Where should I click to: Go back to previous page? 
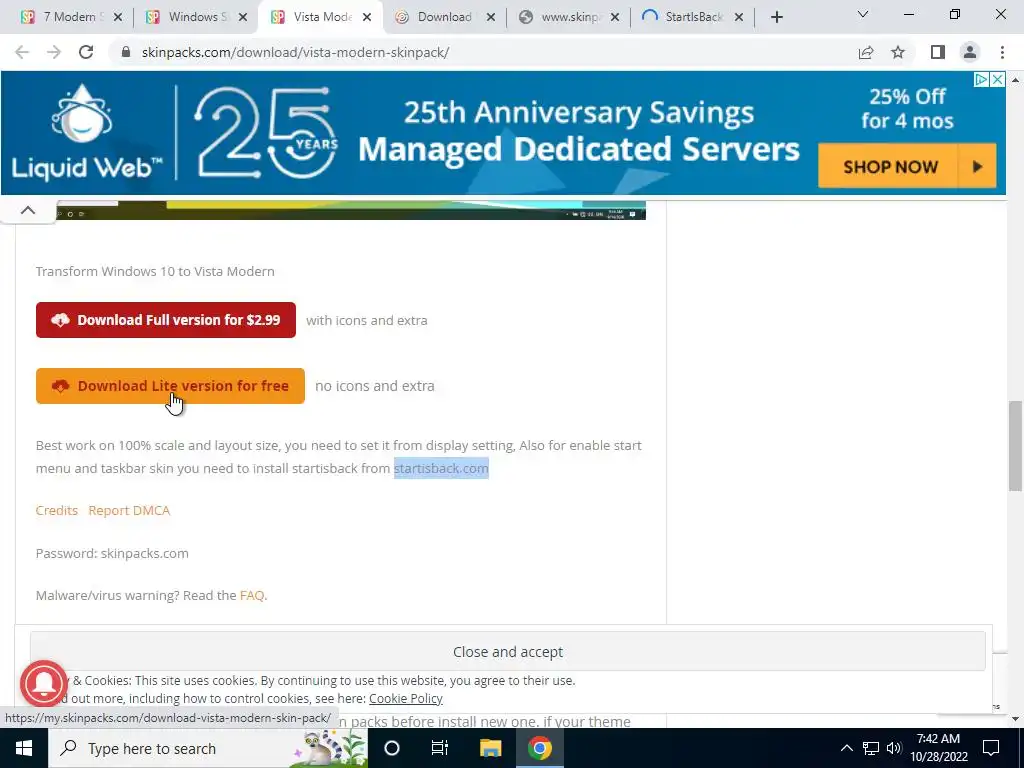pyautogui.click(x=22, y=52)
